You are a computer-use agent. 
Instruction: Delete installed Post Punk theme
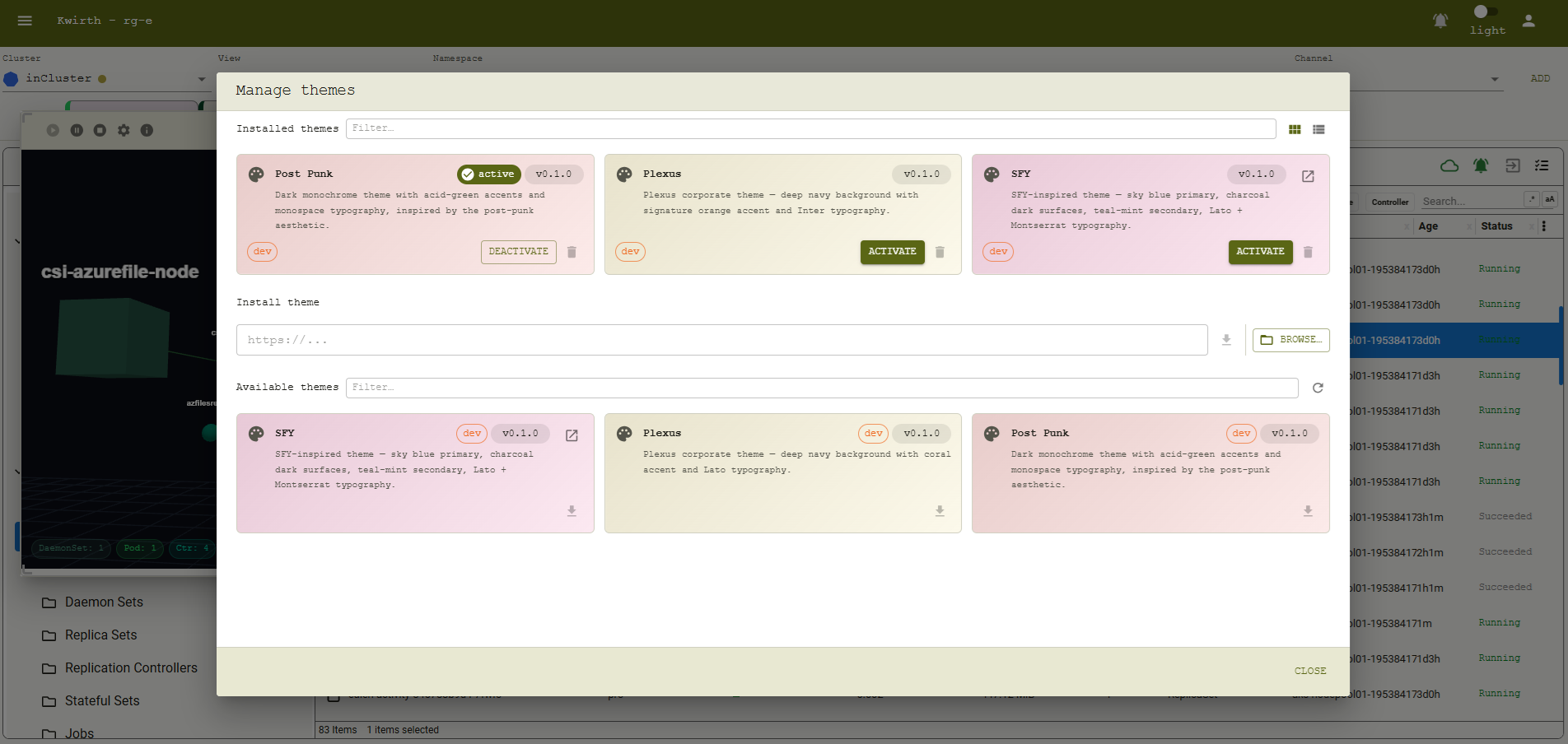point(572,252)
